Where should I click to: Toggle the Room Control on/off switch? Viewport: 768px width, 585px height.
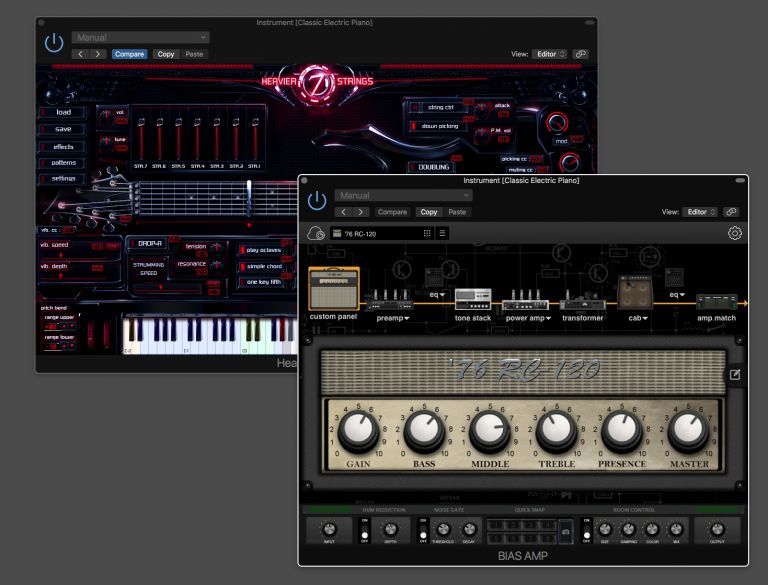click(586, 530)
